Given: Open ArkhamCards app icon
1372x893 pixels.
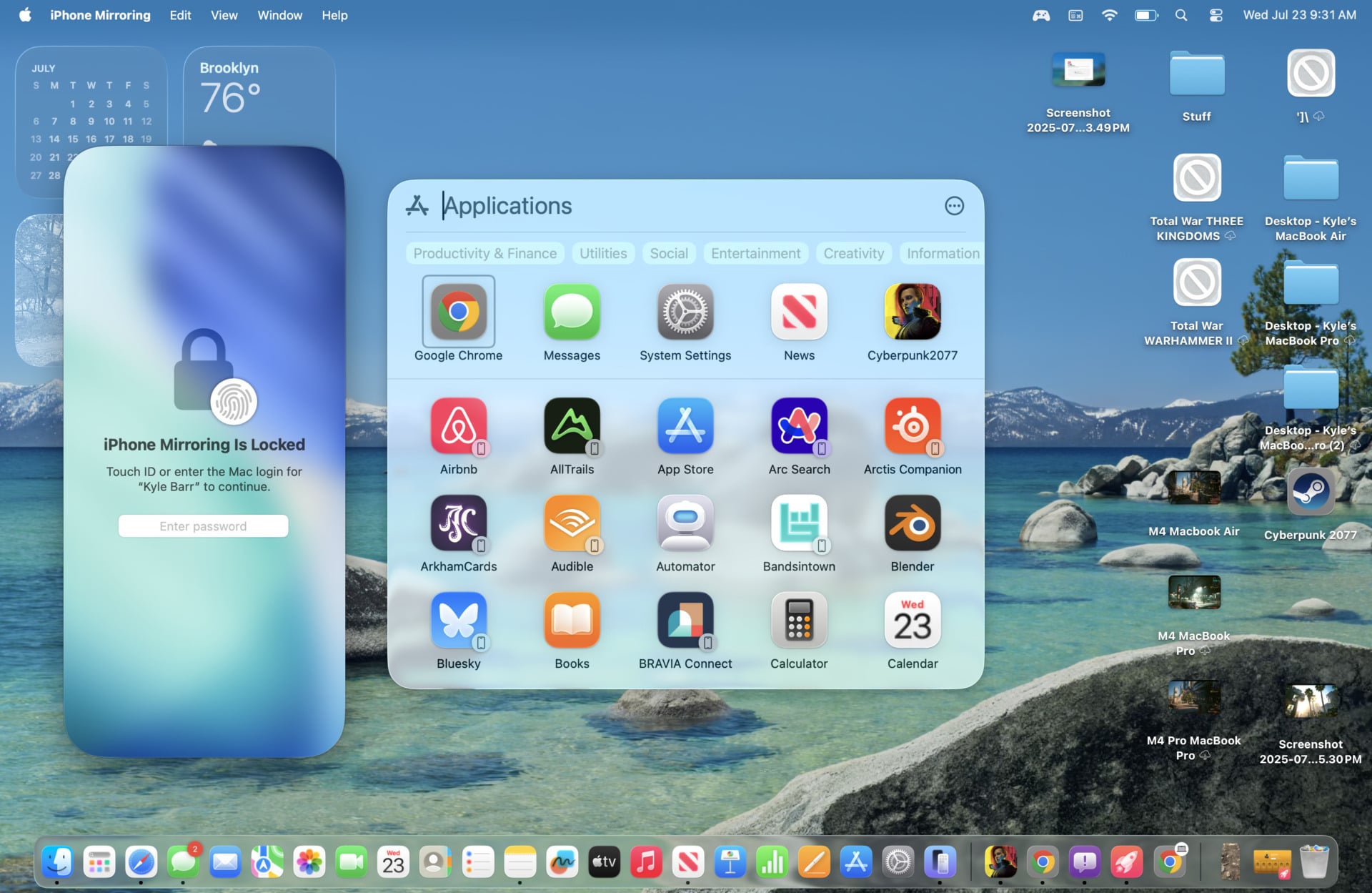Looking at the screenshot, I should [458, 523].
